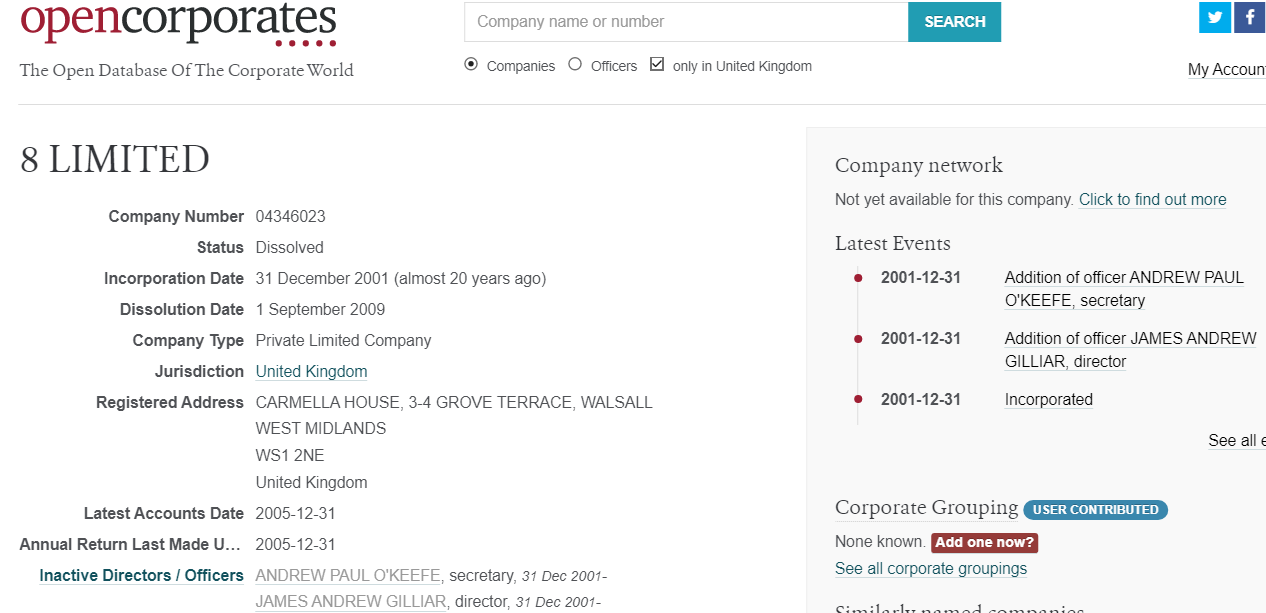This screenshot has height=613, width=1266.
Task: Click the USER CONTRIBUTED badge
Action: coord(1096,510)
